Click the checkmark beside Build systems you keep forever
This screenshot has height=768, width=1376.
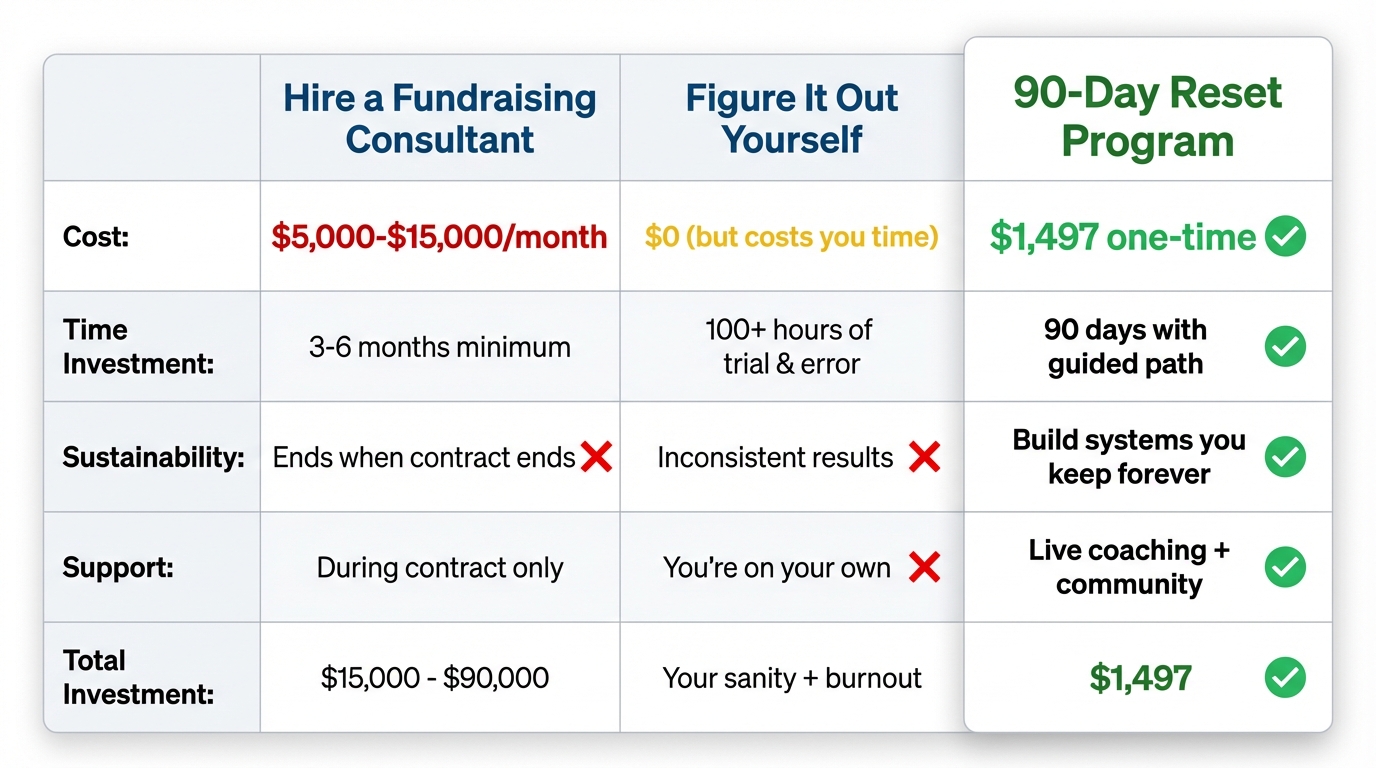pyautogui.click(x=1285, y=457)
